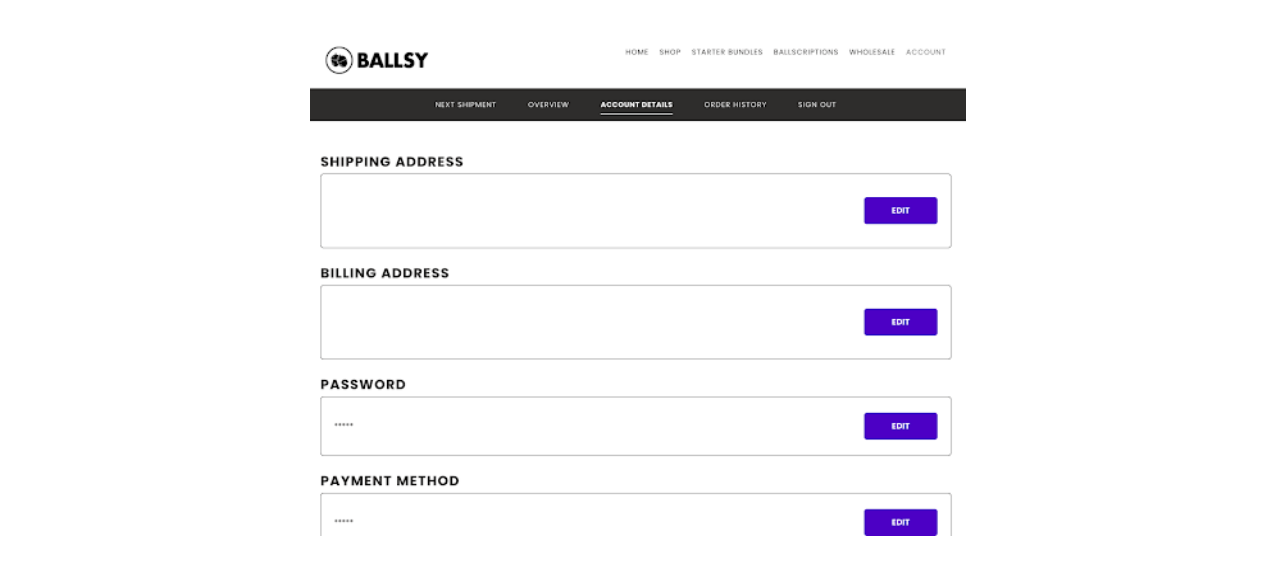Click the masked payment method field
Image resolution: width=1284 pixels, height=576 pixels.
click(x=636, y=515)
